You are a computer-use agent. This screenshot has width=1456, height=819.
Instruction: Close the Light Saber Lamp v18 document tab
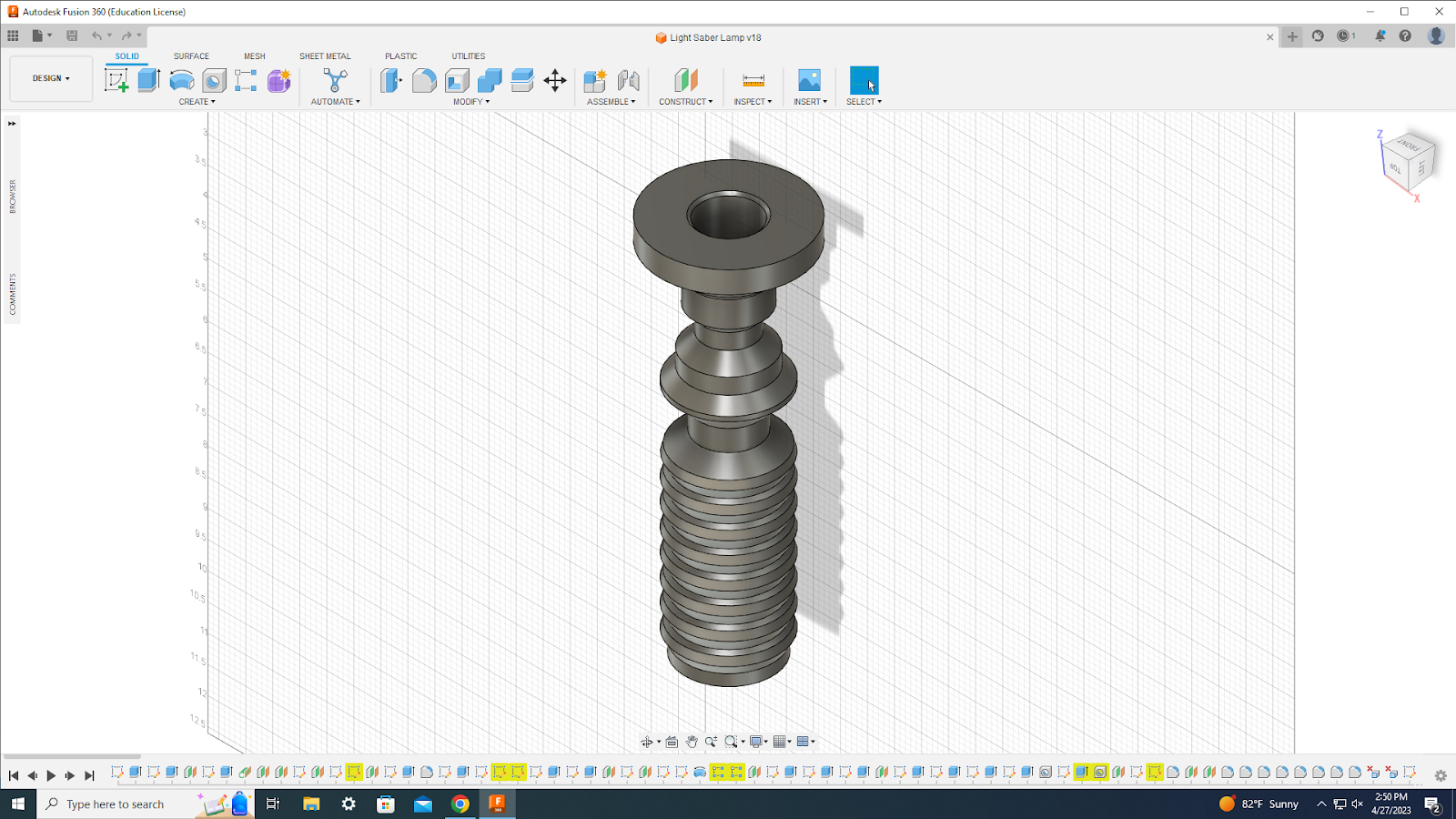[x=1270, y=37]
